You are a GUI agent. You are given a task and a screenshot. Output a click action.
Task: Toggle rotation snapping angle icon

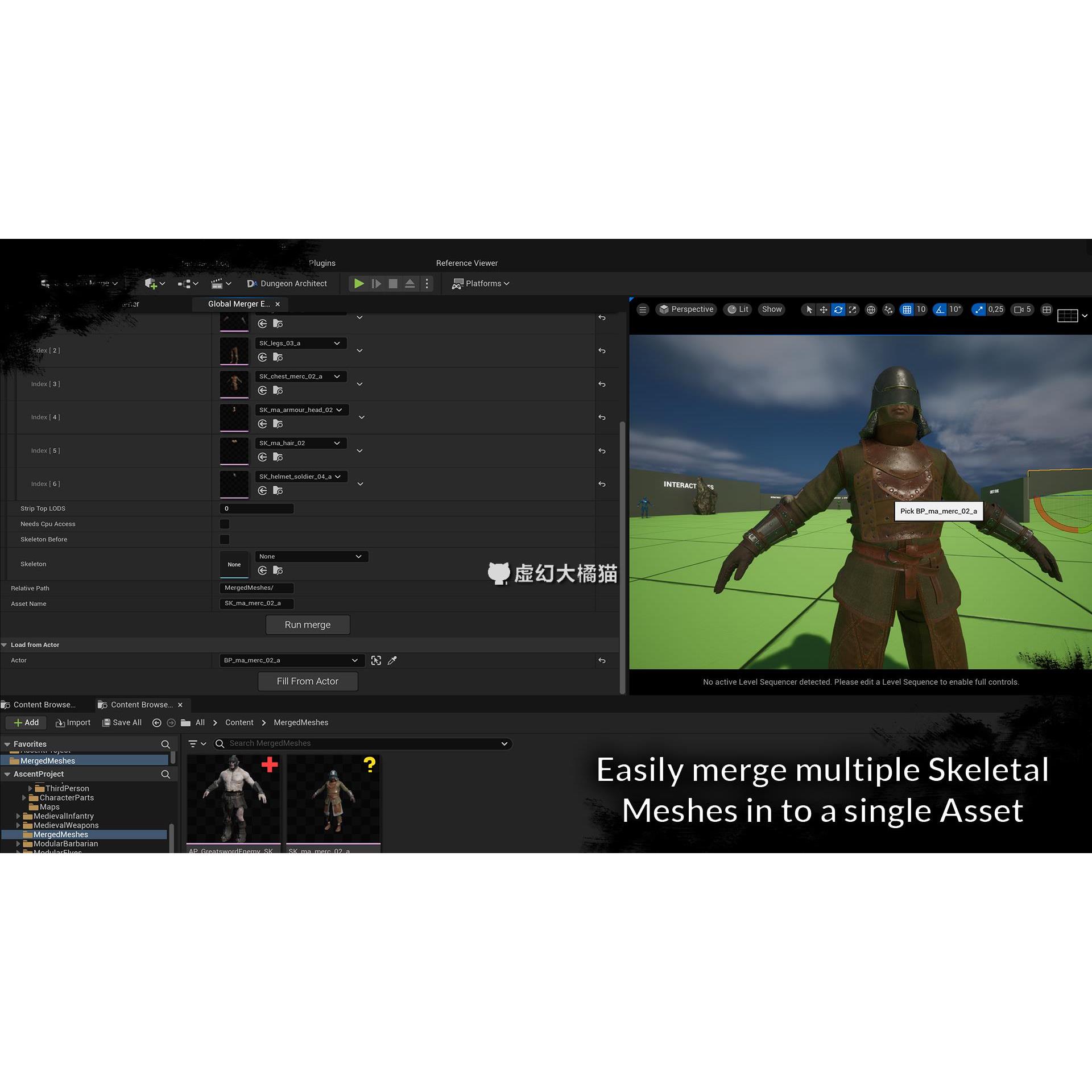[940, 309]
